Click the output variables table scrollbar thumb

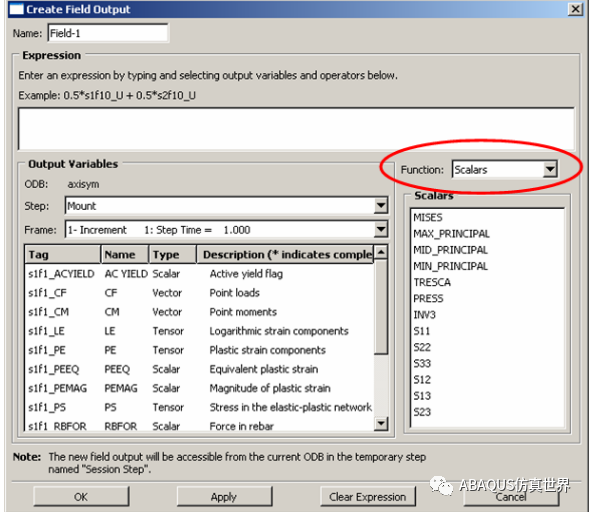click(x=381, y=307)
